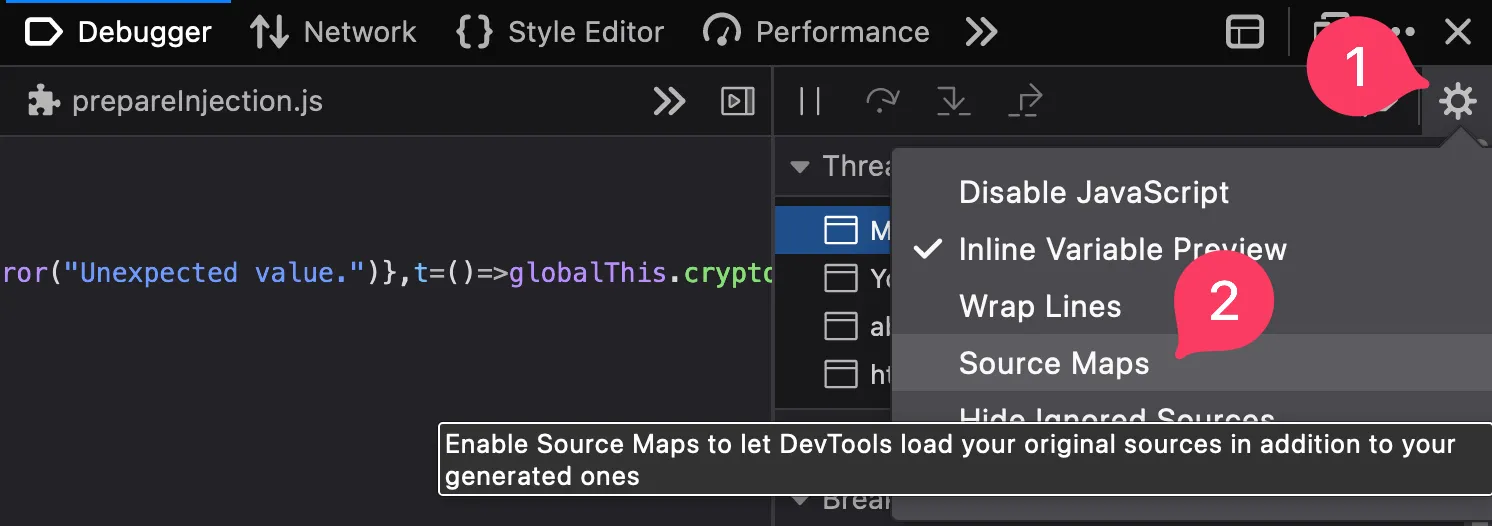Image resolution: width=1492 pixels, height=526 pixels.
Task: Expand hidden source tabs list
Action: [x=669, y=101]
